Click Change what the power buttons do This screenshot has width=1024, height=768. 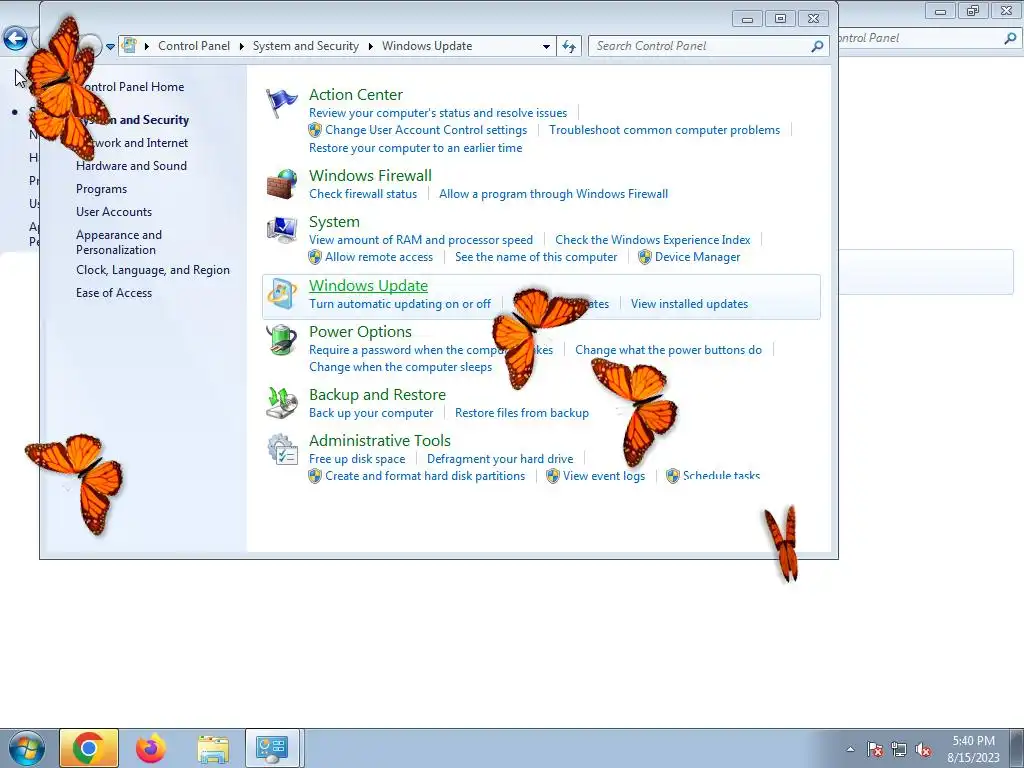pyautogui.click(x=668, y=349)
